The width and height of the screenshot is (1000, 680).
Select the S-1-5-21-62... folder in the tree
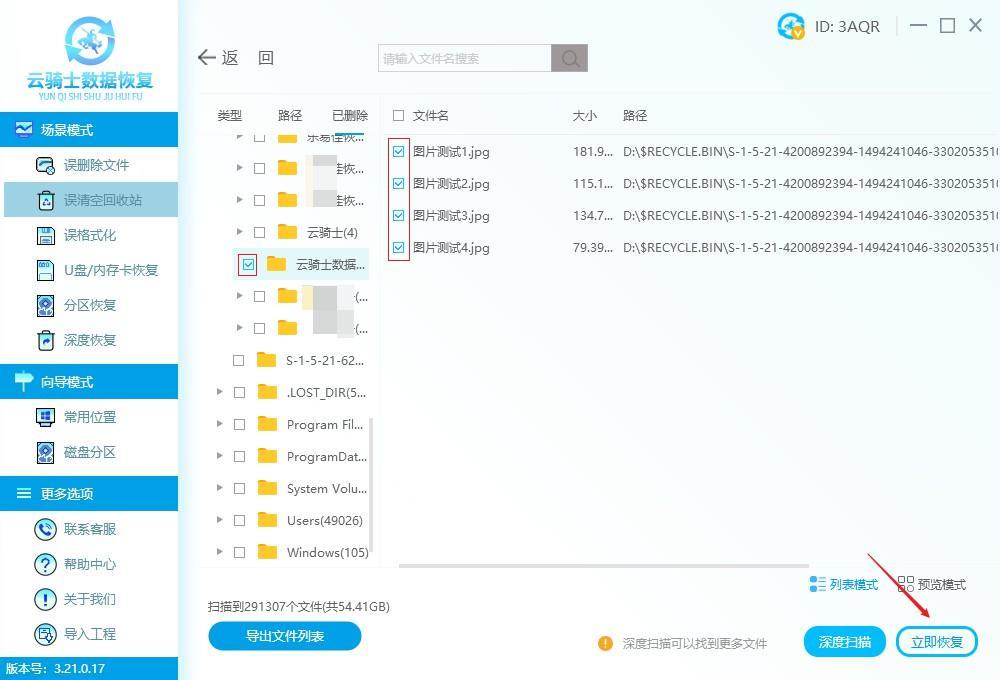point(325,360)
